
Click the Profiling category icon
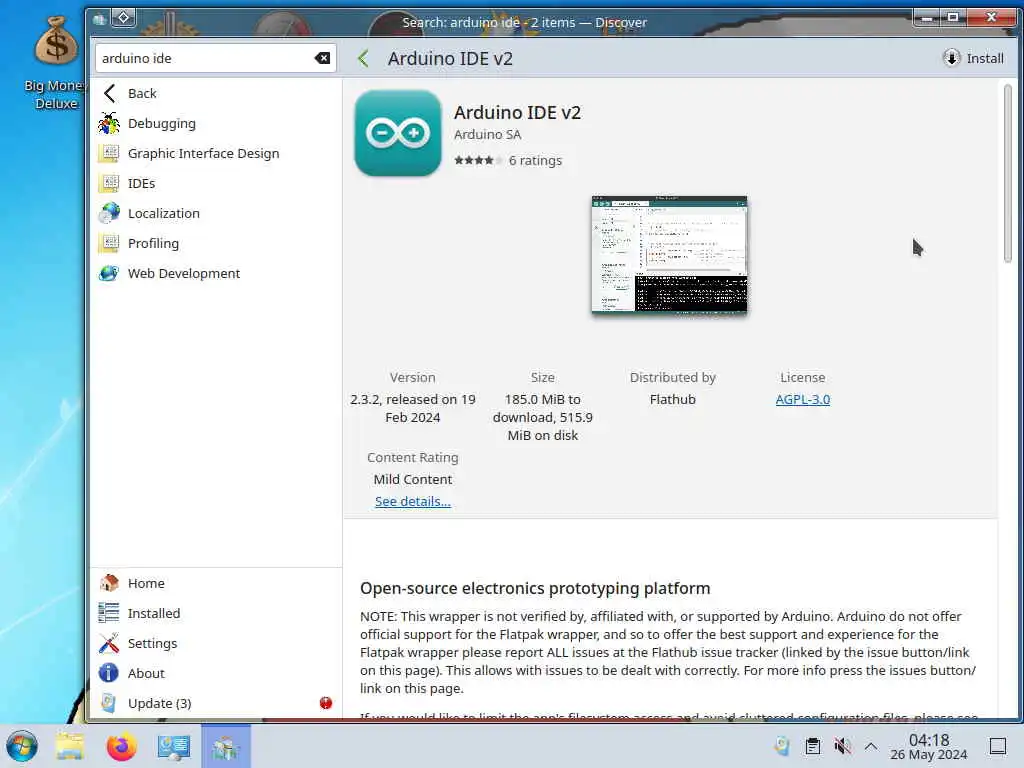[x=109, y=243]
